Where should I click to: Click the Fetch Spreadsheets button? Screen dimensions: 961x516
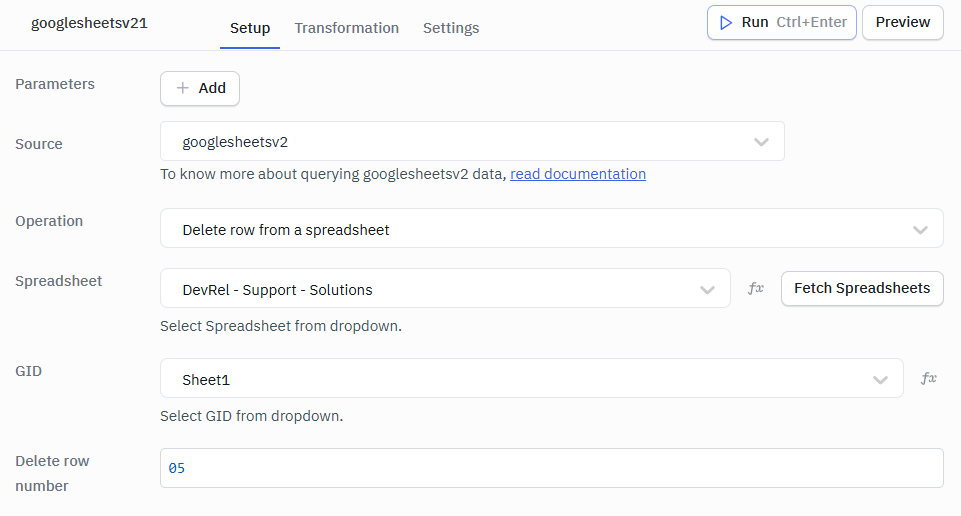click(x=861, y=288)
